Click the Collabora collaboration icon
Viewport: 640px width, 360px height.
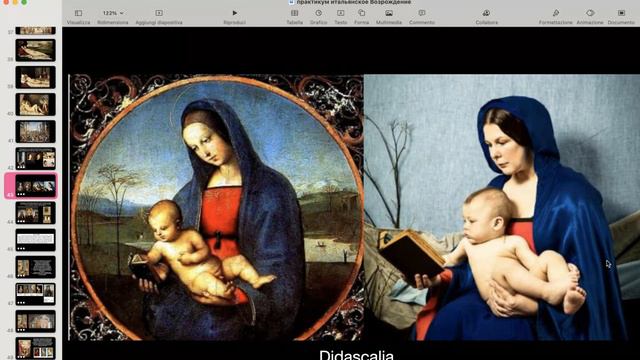point(486,13)
